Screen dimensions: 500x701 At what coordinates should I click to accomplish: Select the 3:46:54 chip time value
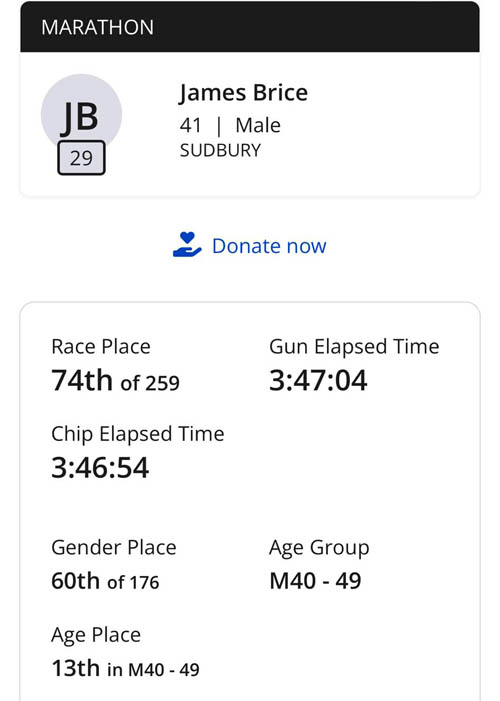(x=100, y=468)
